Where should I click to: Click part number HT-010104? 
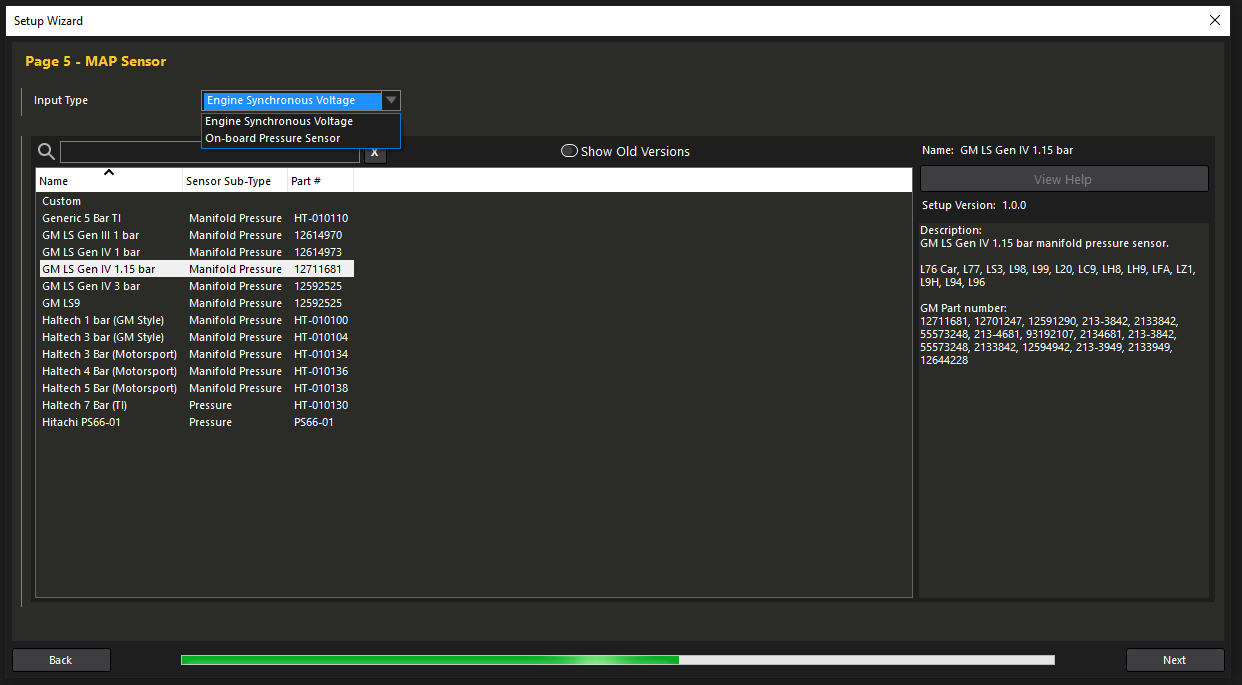tap(321, 337)
